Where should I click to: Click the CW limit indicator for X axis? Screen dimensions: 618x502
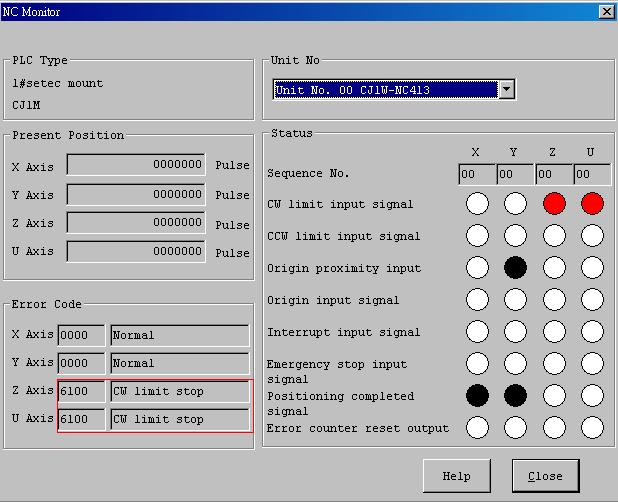pyautogui.click(x=477, y=204)
